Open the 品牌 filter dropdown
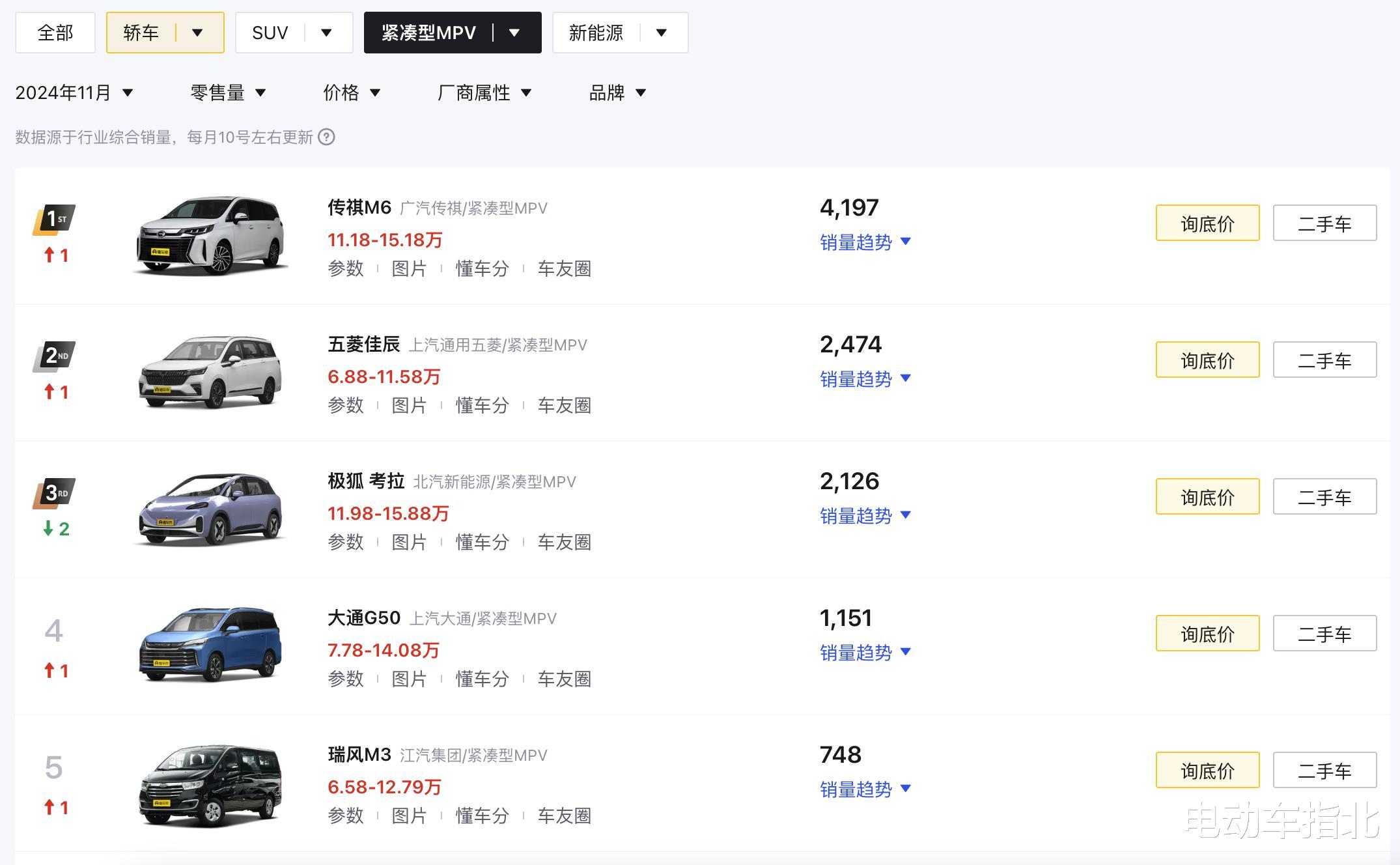 (x=617, y=93)
